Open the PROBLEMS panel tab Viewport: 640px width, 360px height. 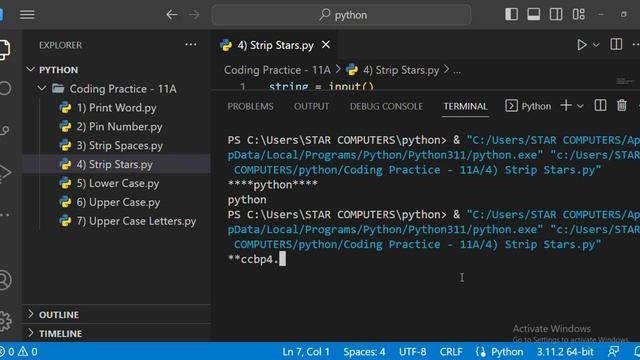(x=250, y=106)
